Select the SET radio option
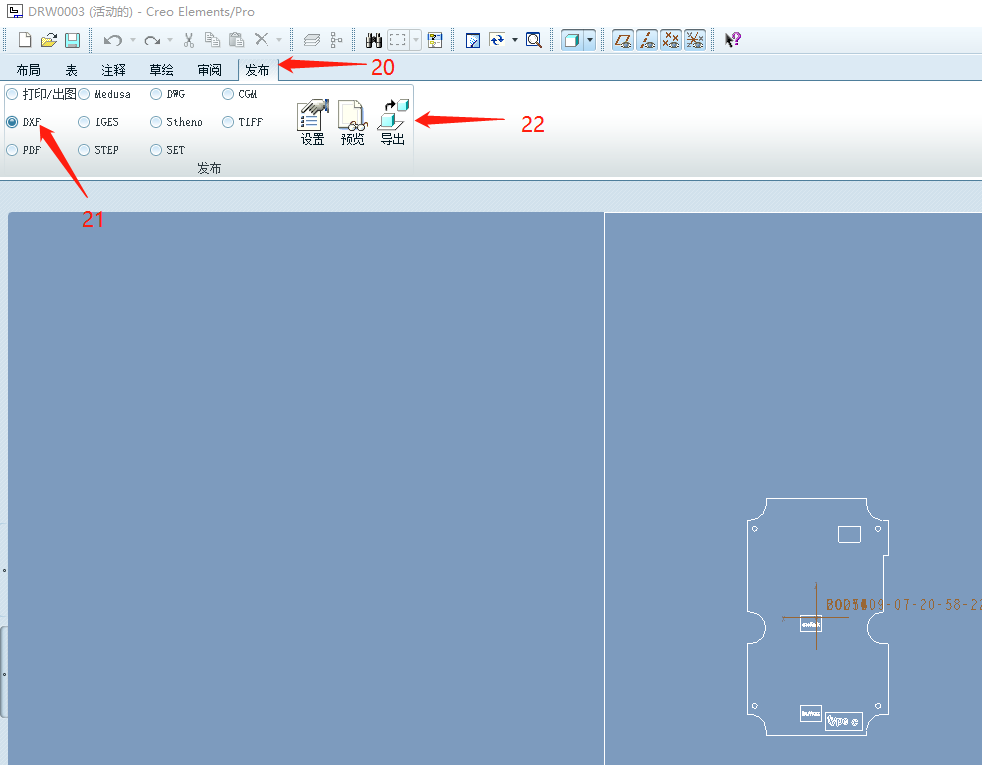The height and width of the screenshot is (765, 982). click(x=156, y=150)
